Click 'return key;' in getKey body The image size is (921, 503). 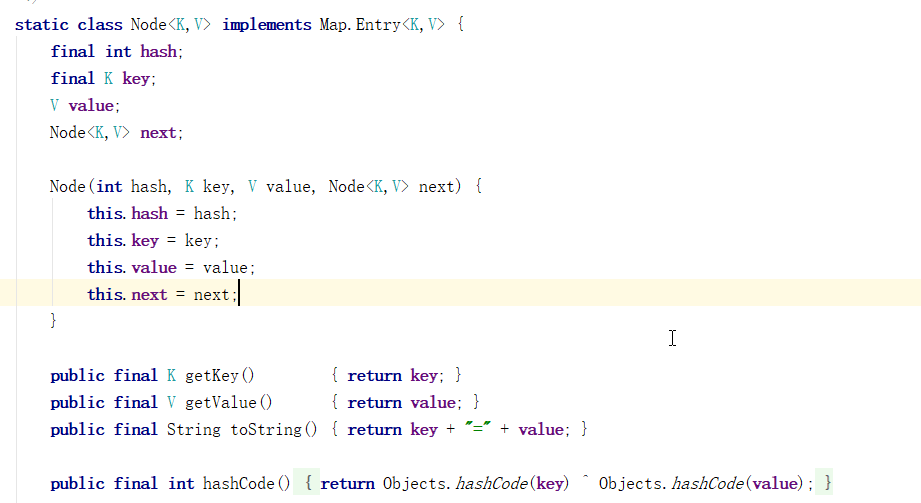pyautogui.click(x=396, y=376)
